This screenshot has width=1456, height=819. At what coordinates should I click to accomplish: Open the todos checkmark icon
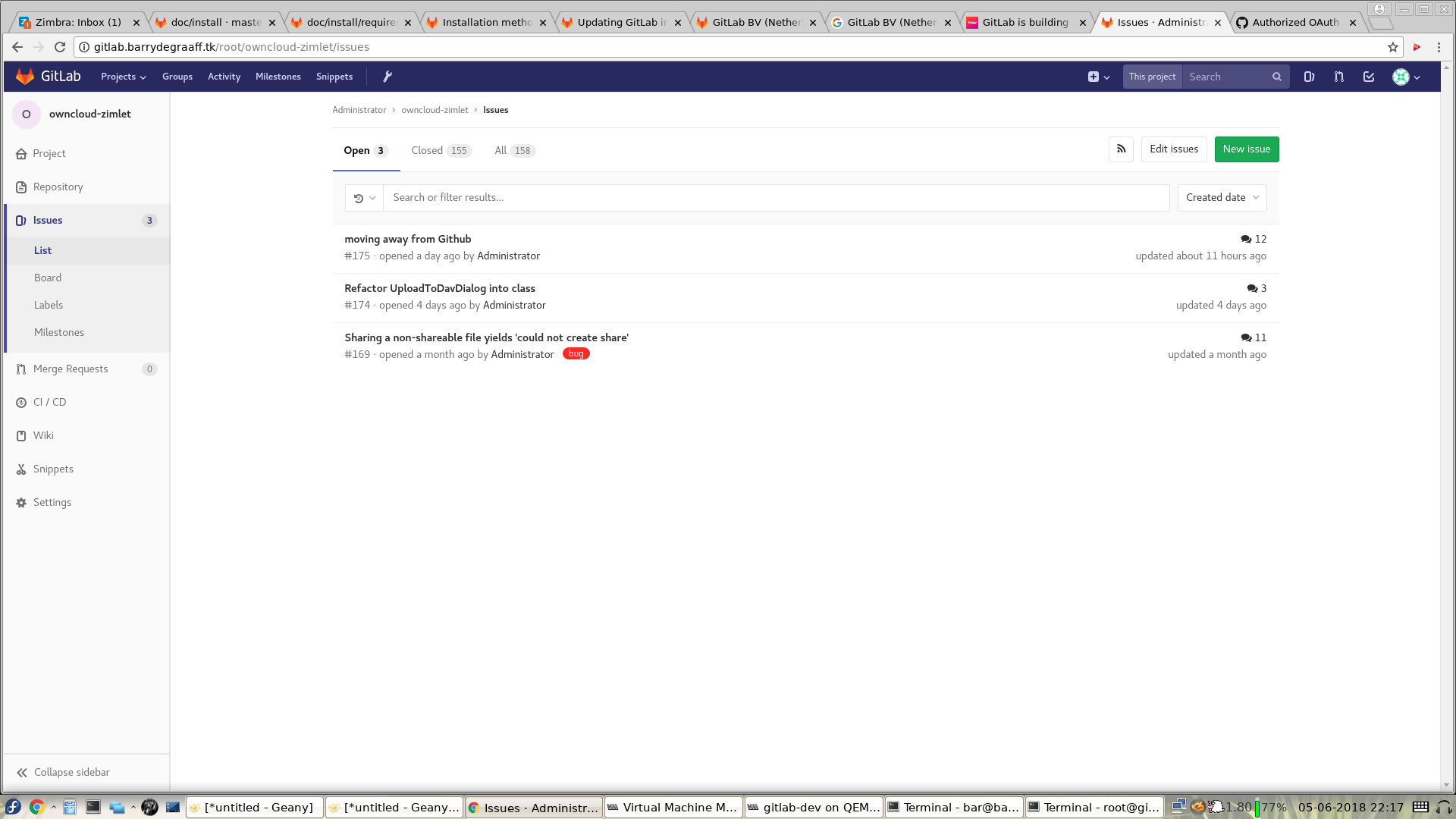coord(1369,77)
